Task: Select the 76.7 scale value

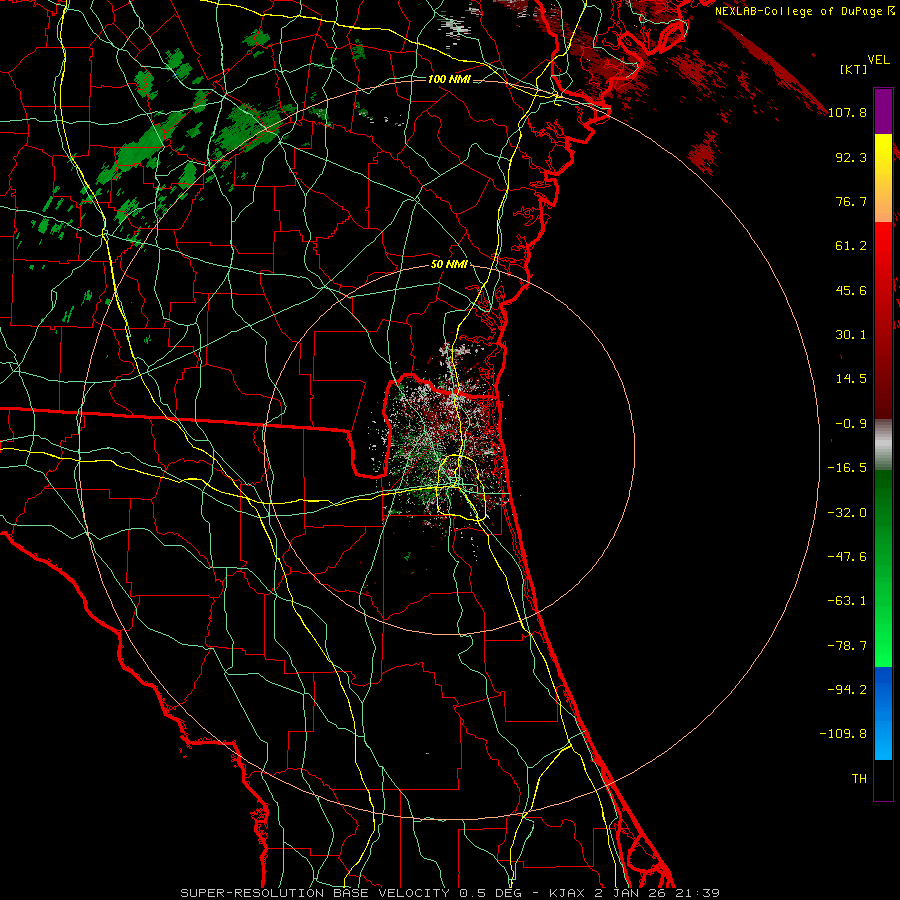Action: [x=851, y=201]
